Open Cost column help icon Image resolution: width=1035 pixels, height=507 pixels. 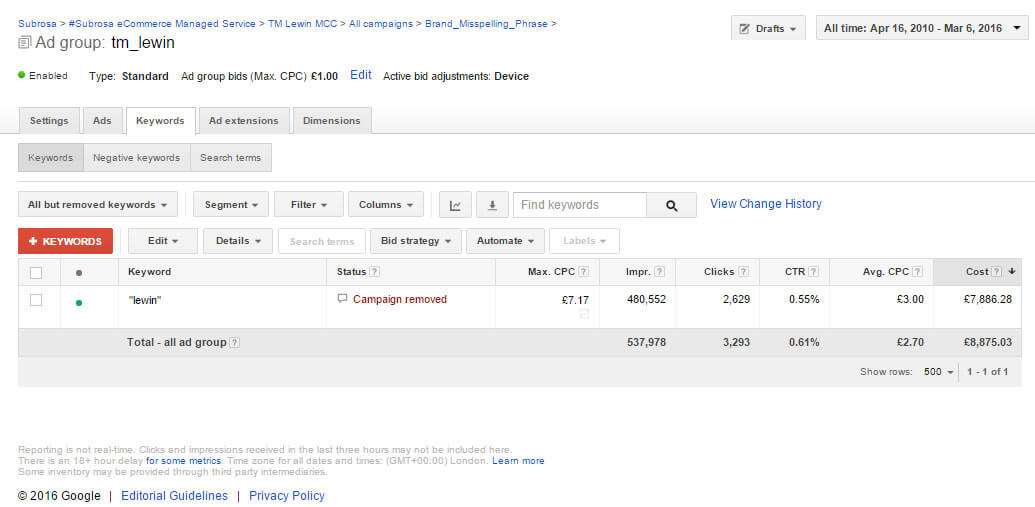tap(996, 272)
